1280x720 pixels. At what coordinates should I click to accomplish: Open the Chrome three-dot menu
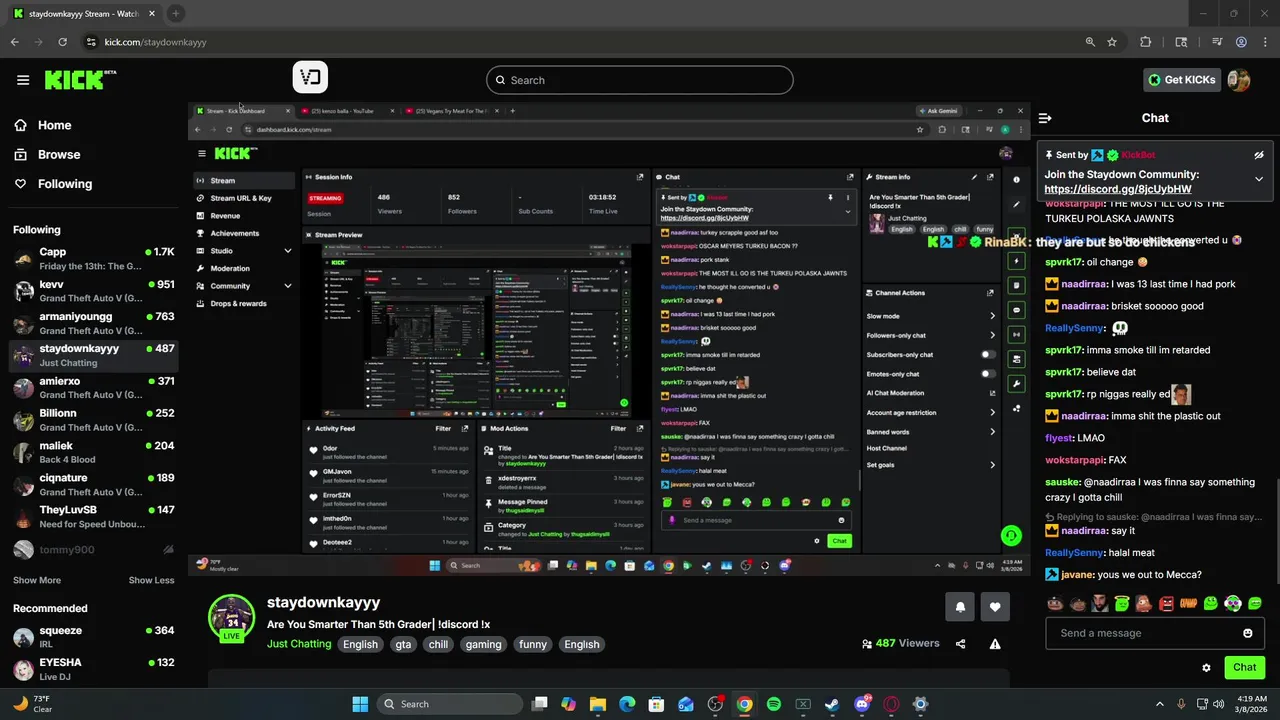coord(1263,42)
